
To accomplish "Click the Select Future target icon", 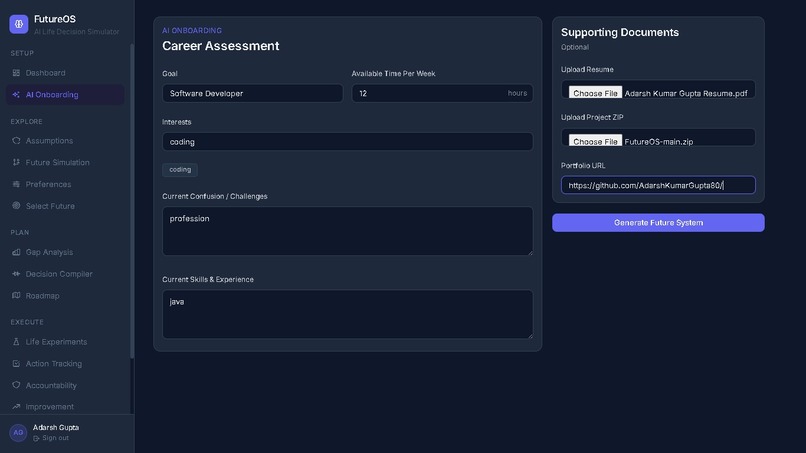I will point(16,206).
